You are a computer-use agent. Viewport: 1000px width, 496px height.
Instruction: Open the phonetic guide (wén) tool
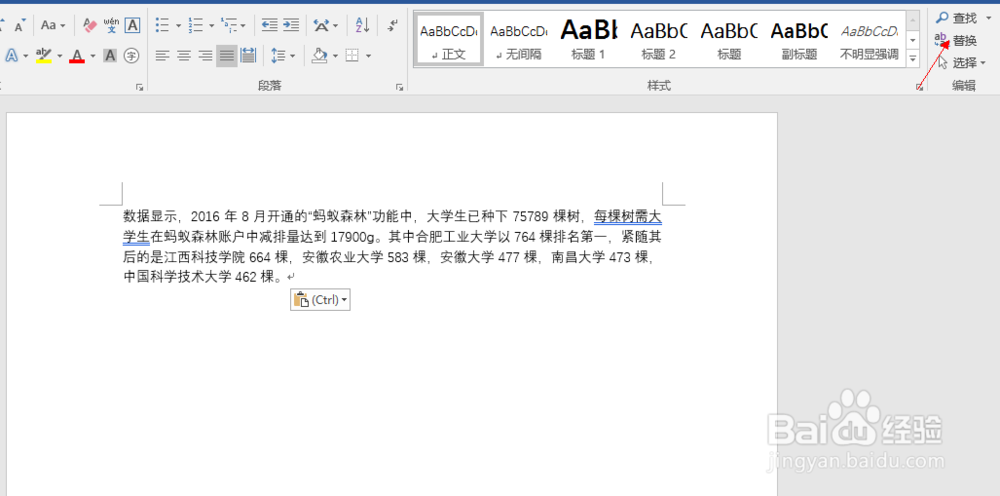[112, 26]
